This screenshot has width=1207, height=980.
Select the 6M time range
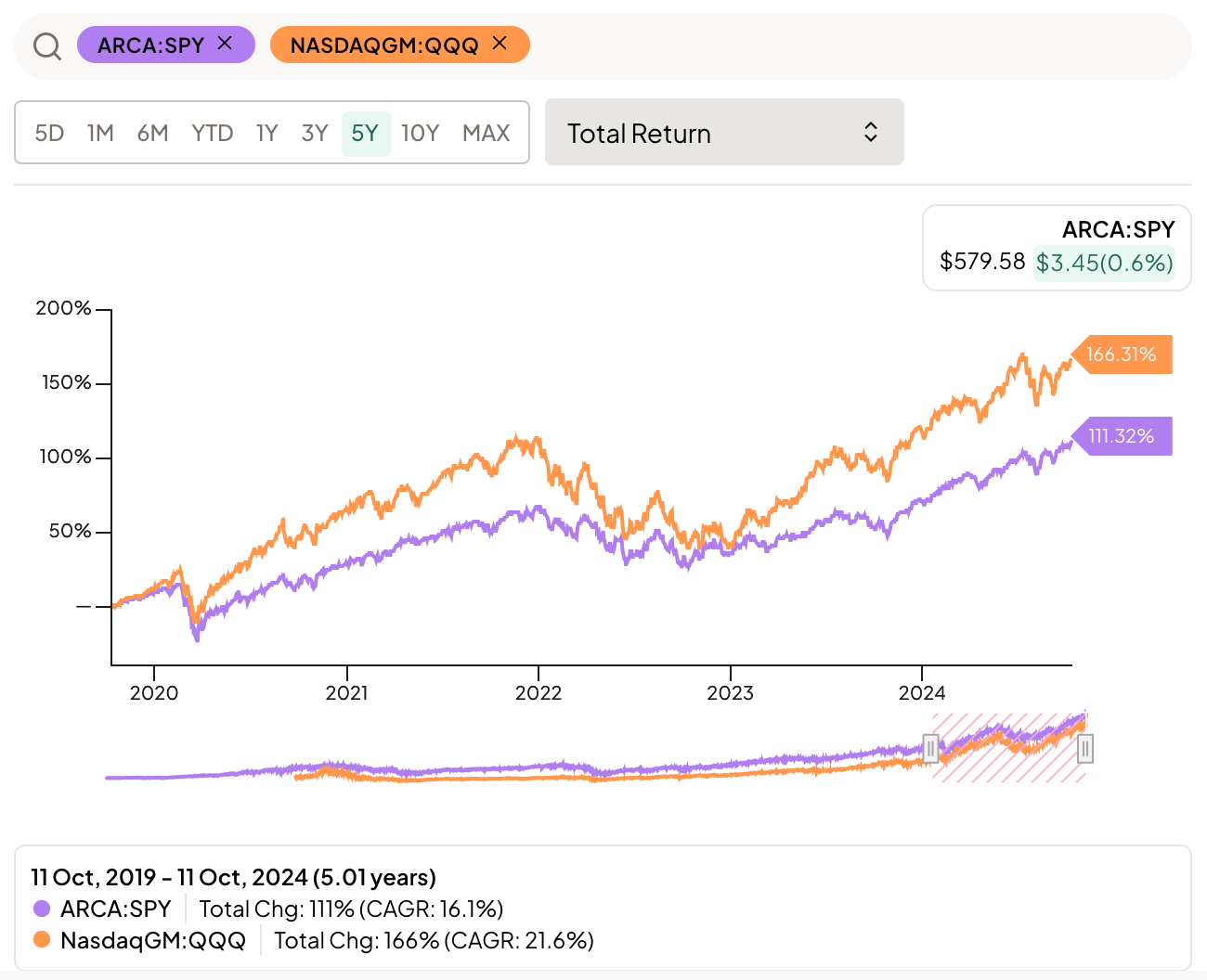click(152, 133)
